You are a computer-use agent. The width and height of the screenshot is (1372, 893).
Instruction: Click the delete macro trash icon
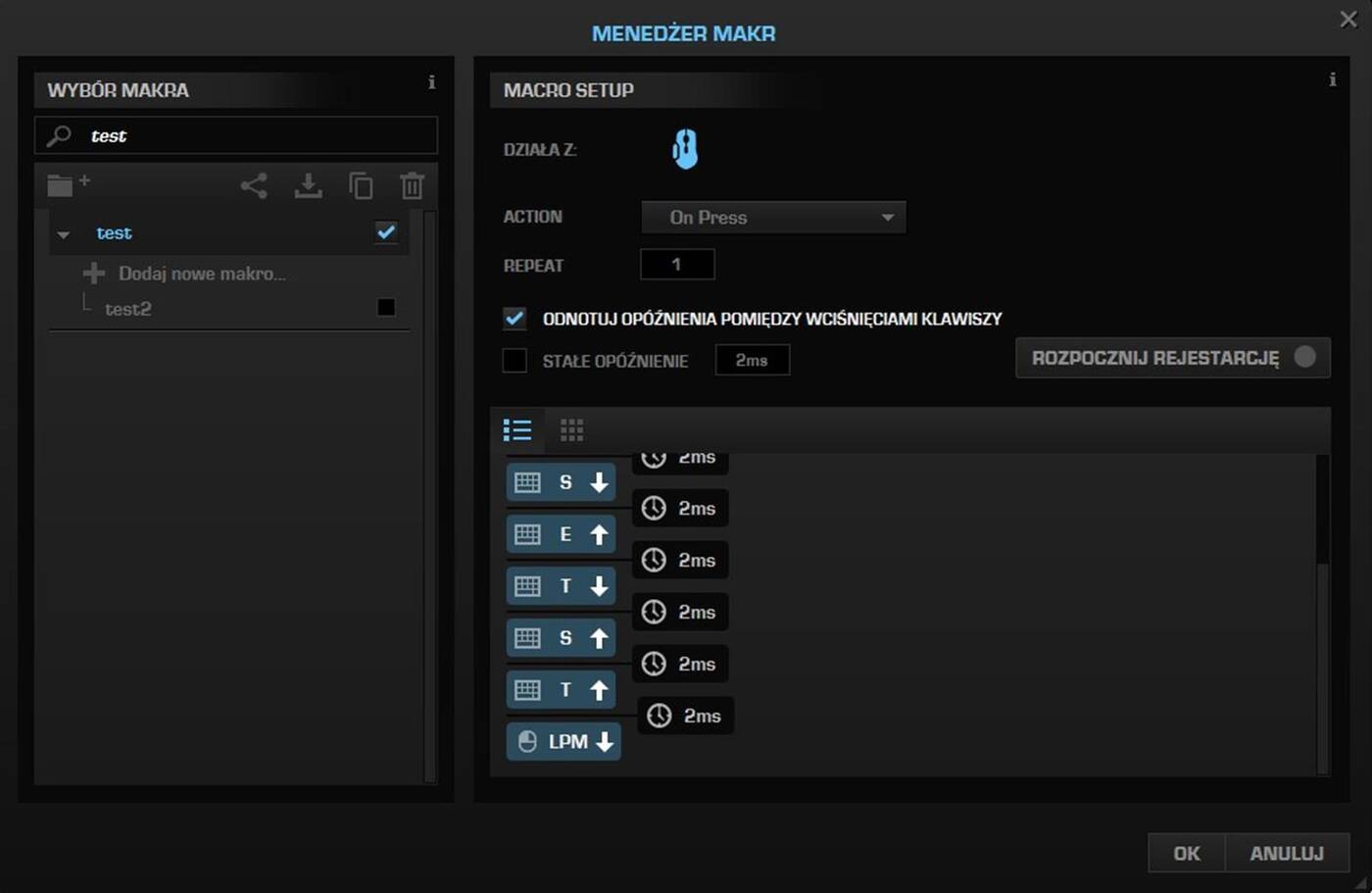(x=412, y=185)
